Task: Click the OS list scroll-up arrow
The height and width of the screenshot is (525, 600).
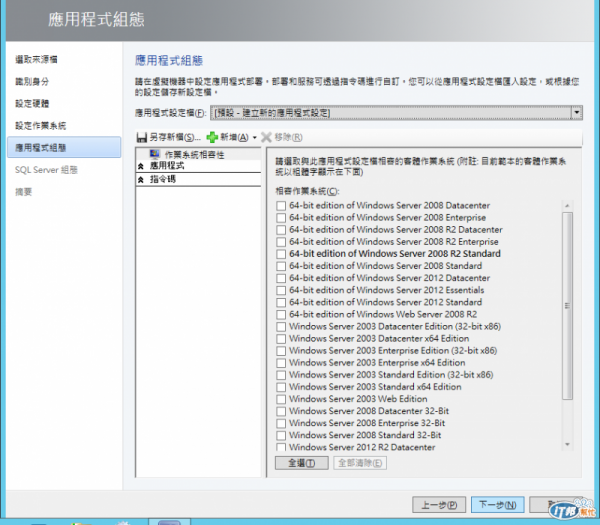Action: (x=567, y=206)
